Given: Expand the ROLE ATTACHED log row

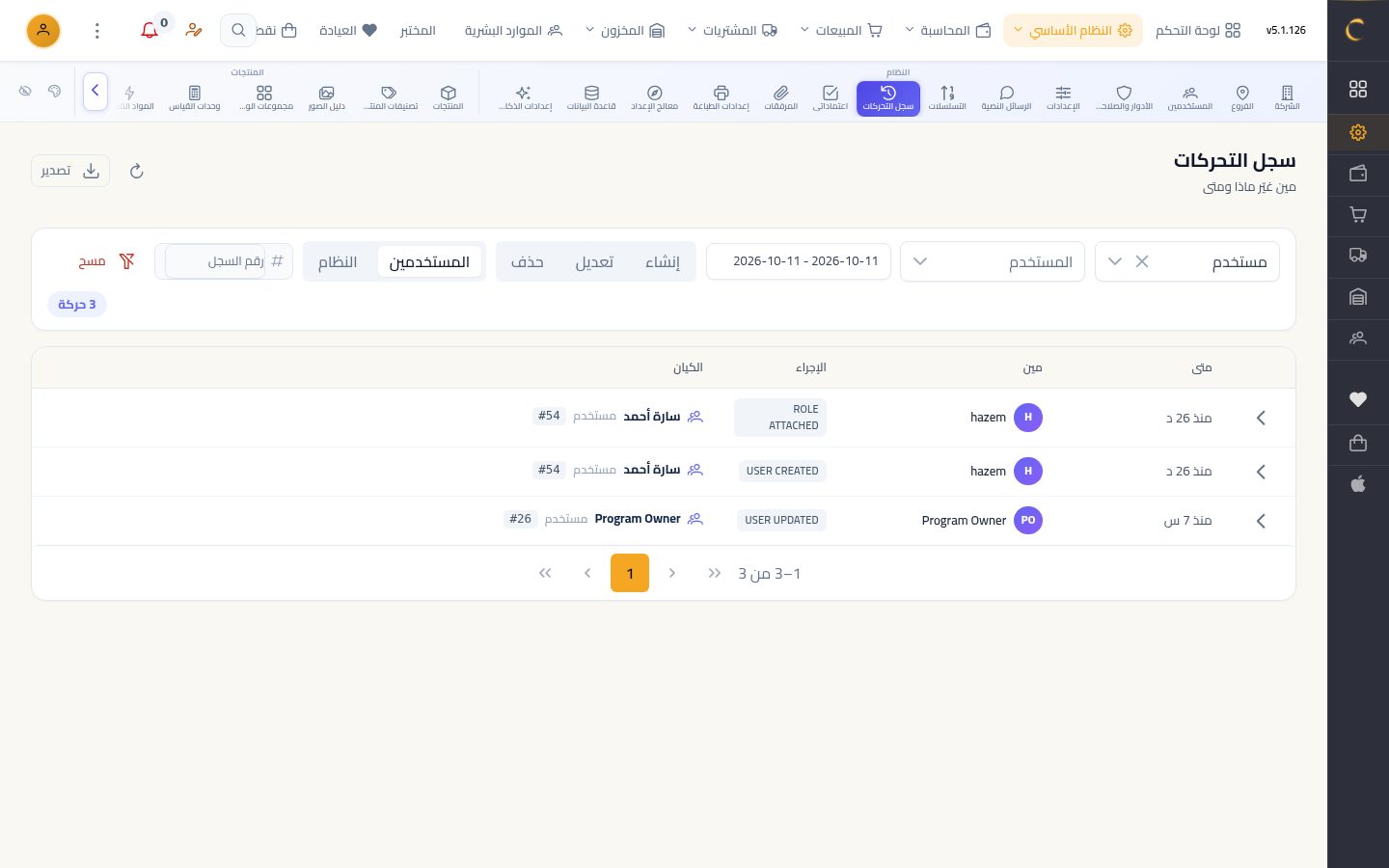Looking at the screenshot, I should 1261,418.
